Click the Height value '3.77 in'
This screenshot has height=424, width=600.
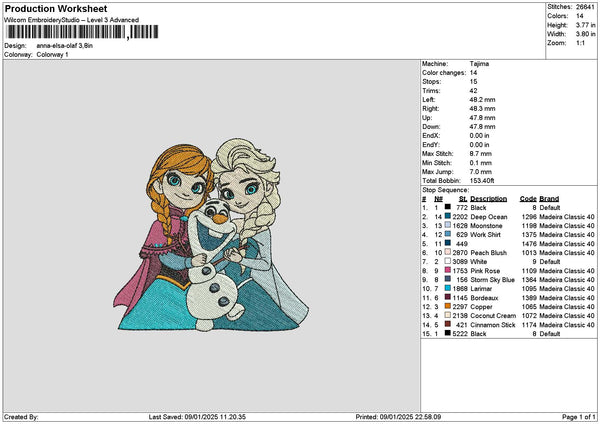point(585,25)
